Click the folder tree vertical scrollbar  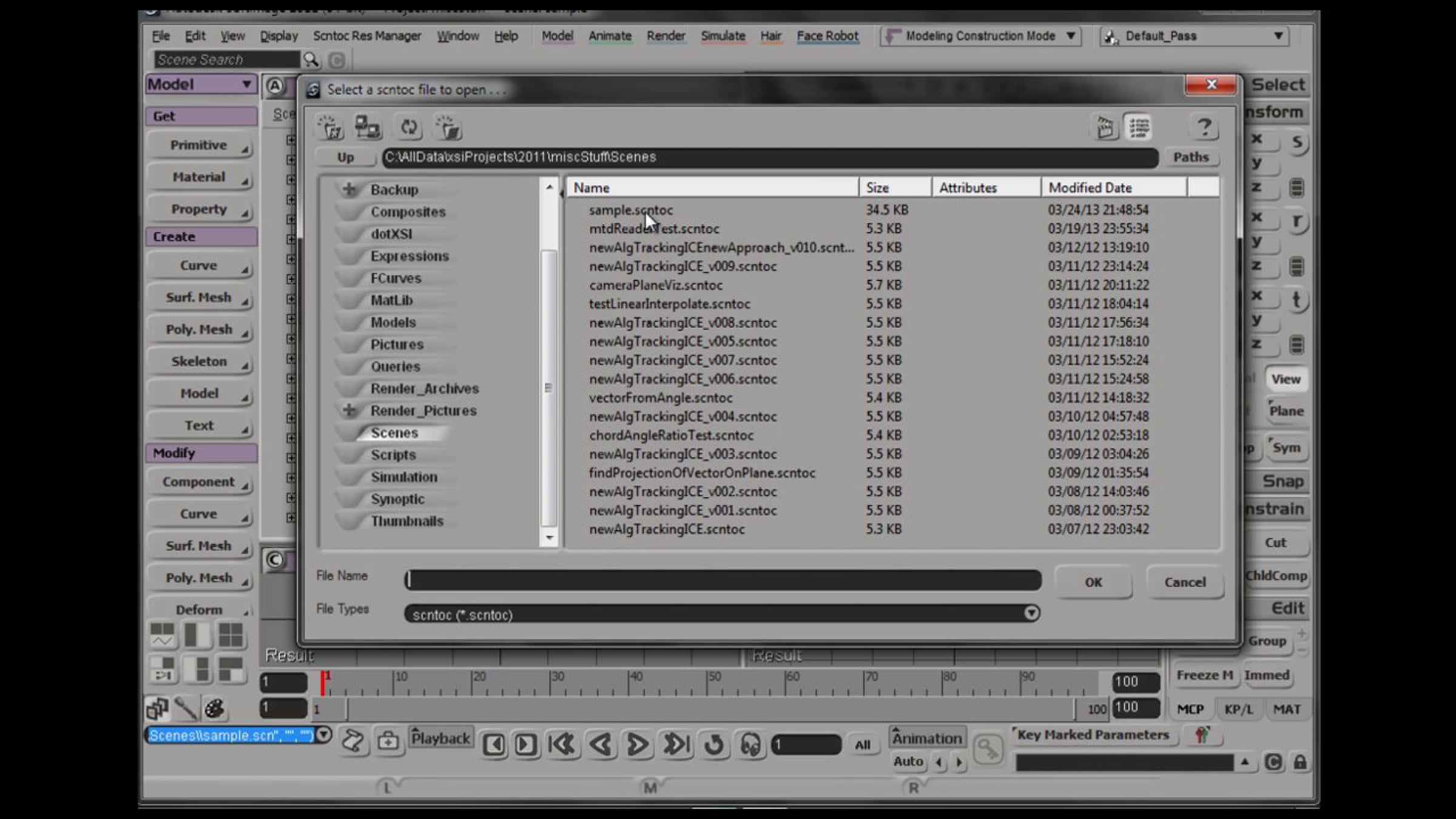click(x=548, y=388)
